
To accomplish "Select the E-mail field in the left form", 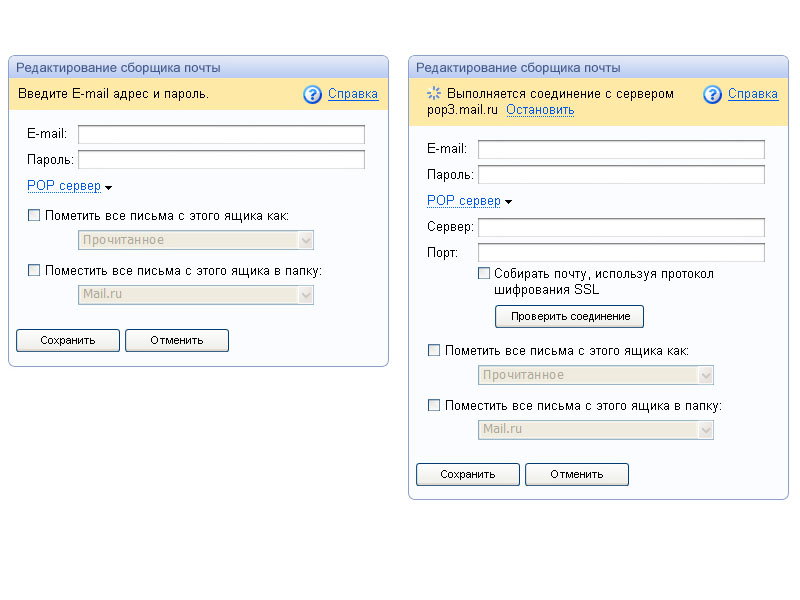I will (x=221, y=134).
